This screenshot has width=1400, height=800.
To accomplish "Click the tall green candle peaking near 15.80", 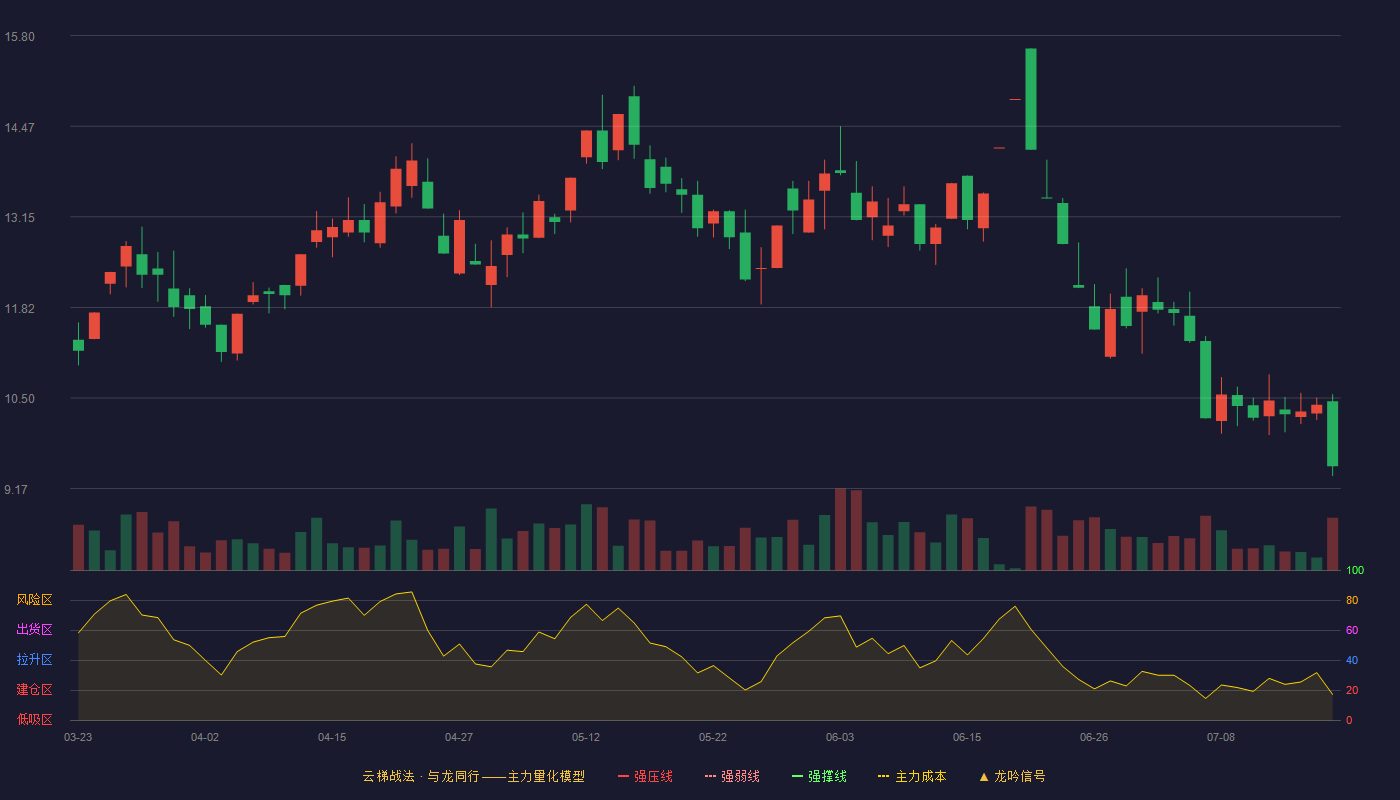I will pos(1031,99).
